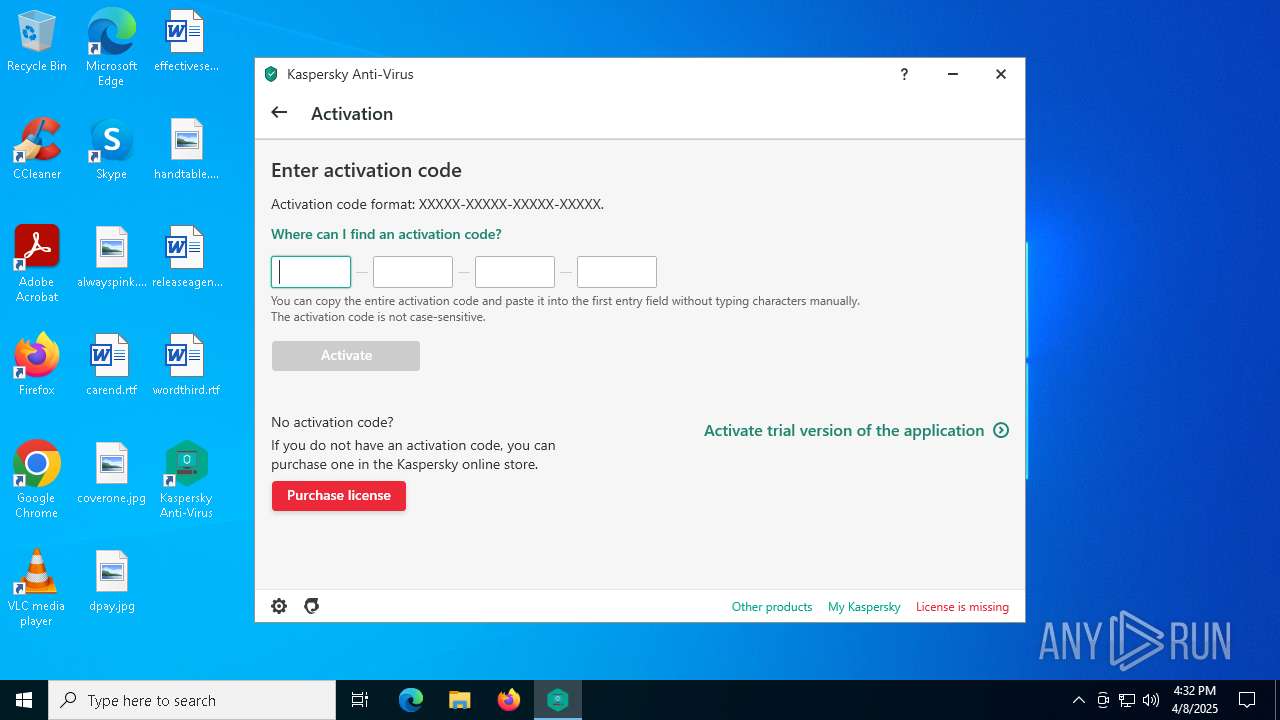The width and height of the screenshot is (1280, 720).
Task: Open alwayspink... image file
Action: pos(111,257)
